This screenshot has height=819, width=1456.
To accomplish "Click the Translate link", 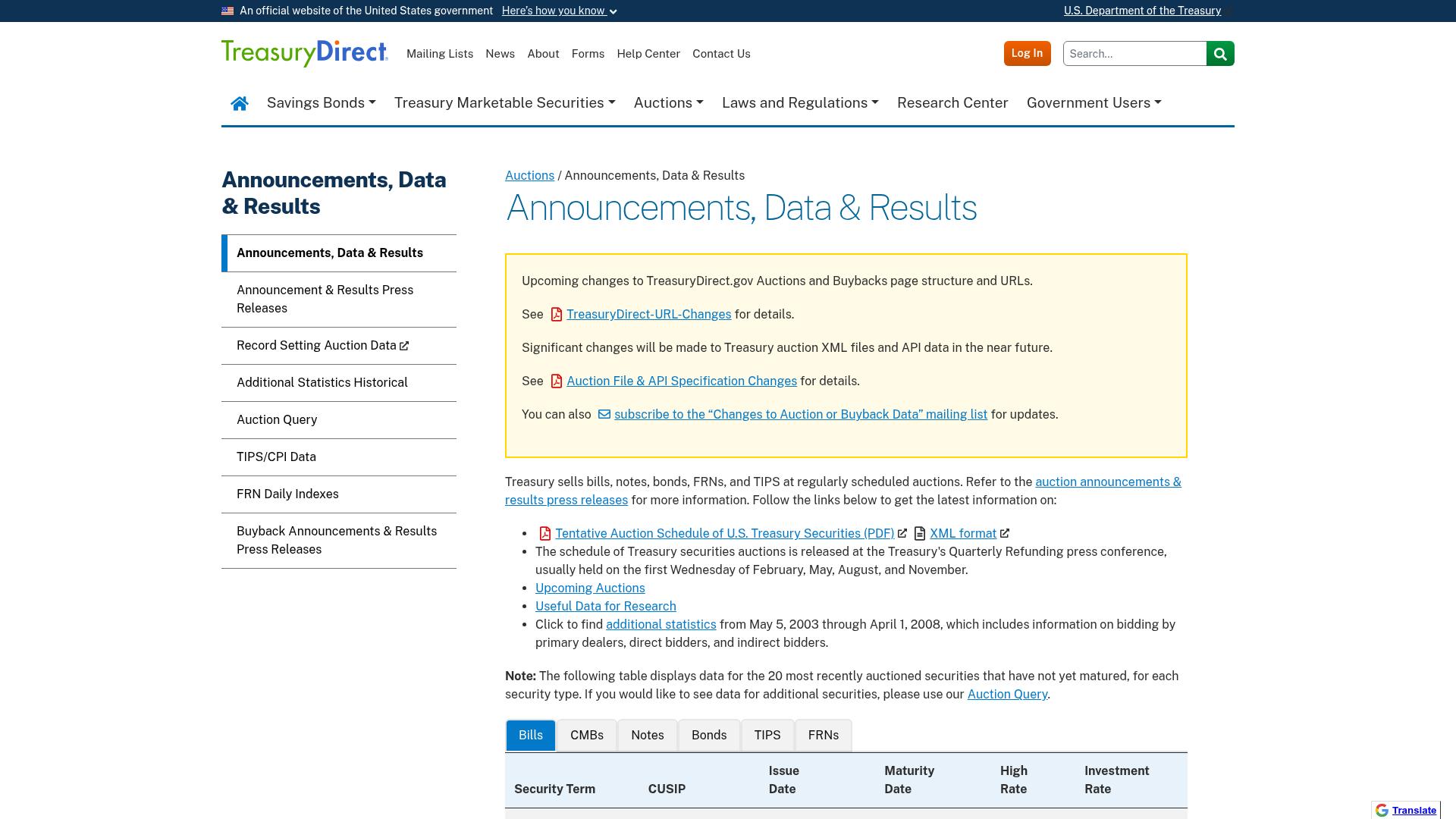I will click(1414, 811).
